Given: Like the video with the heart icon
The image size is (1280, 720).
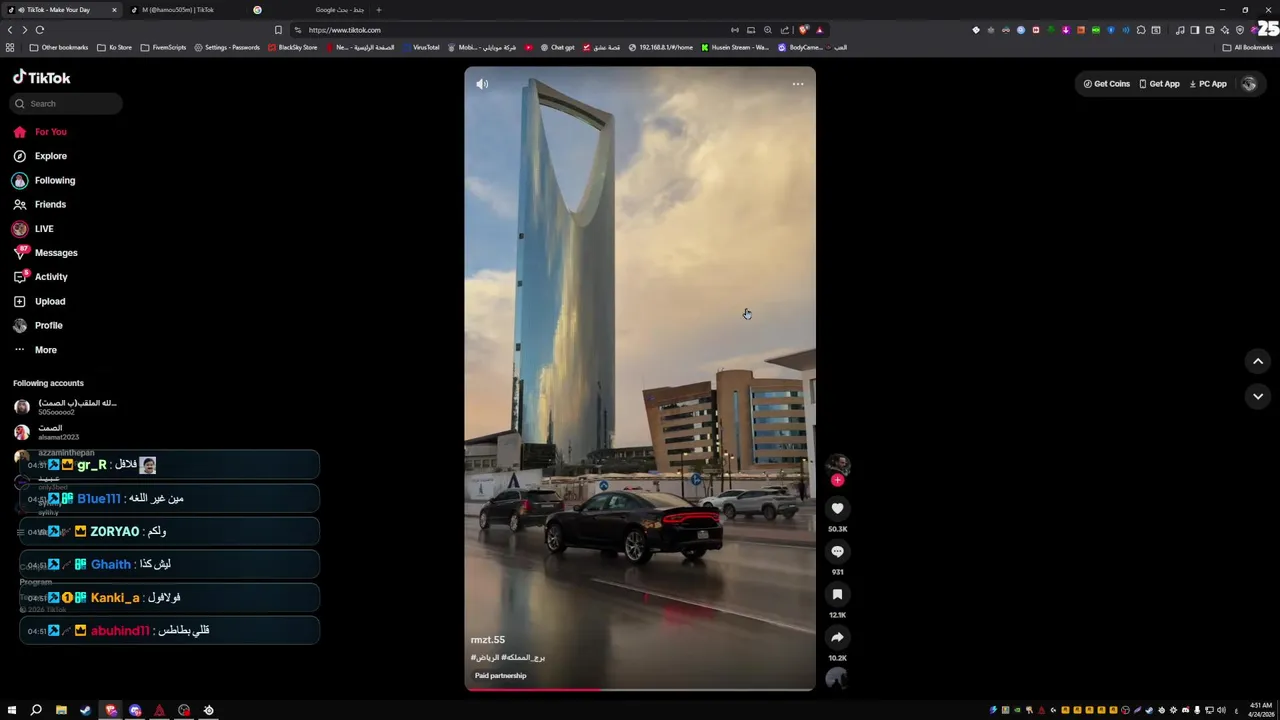Looking at the screenshot, I should coord(837,508).
